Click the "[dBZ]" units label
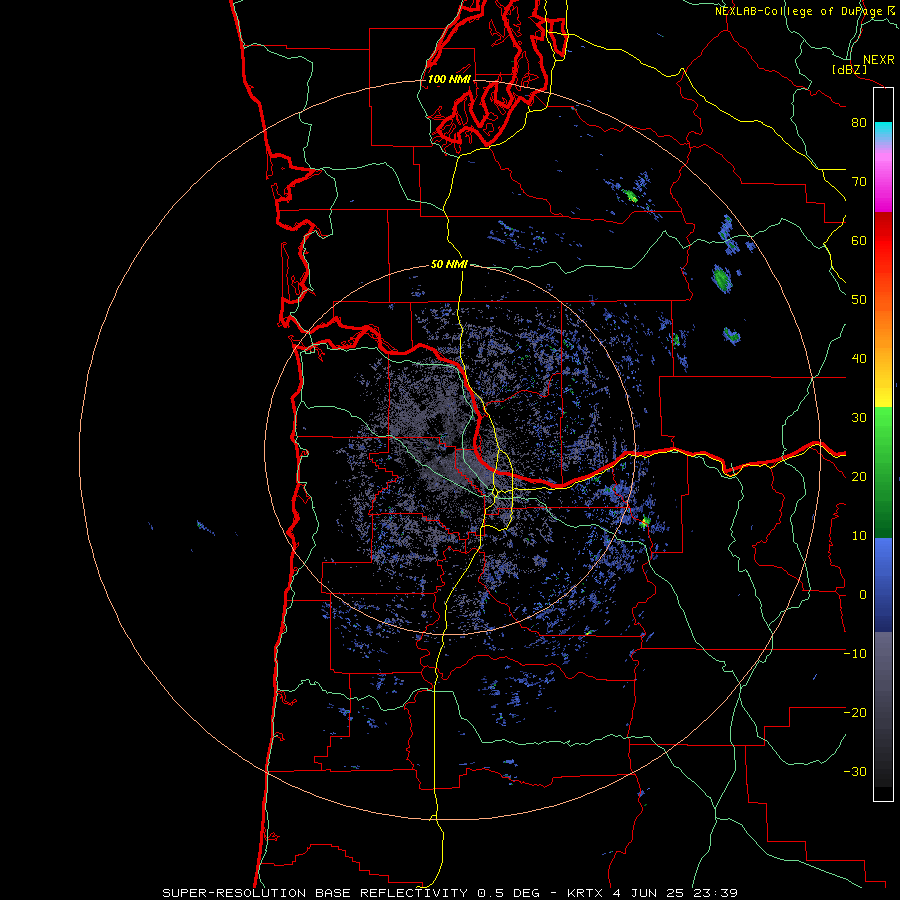The height and width of the screenshot is (900, 900). point(849,70)
